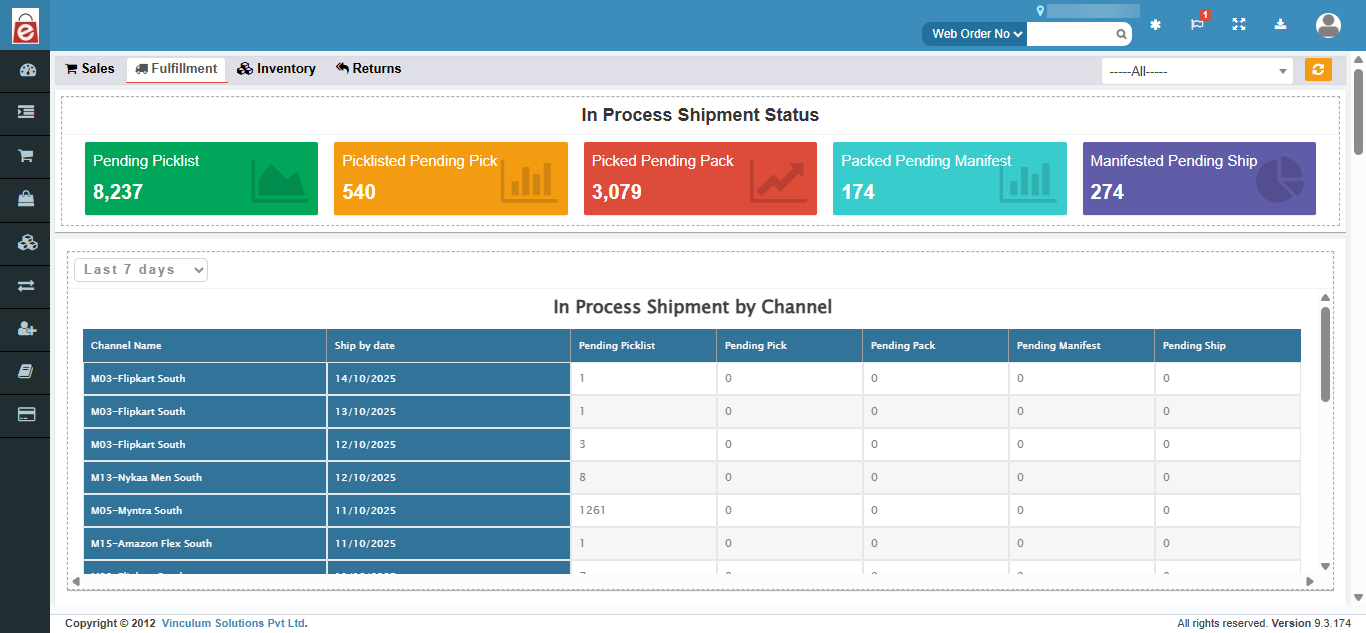Click the orange refresh button

(1318, 70)
